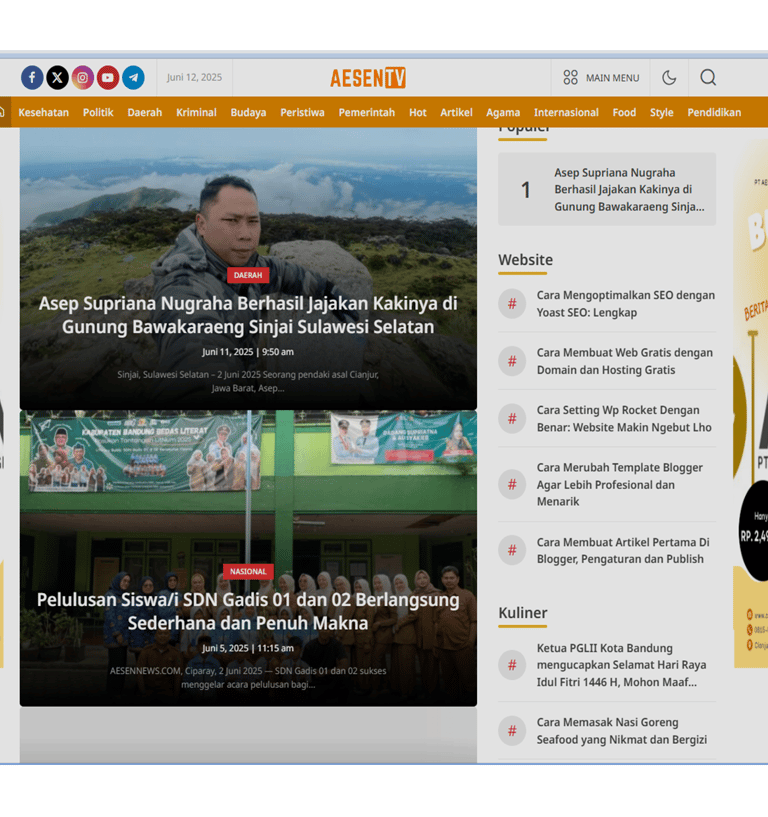Open Cara Merubah Template Blogger article
Screen dimensions: 768x817
click(x=620, y=485)
